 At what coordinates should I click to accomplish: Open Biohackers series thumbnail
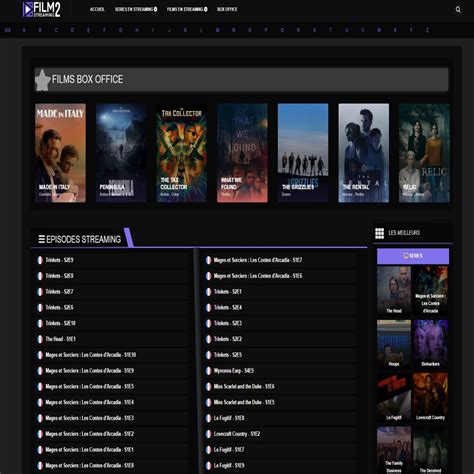[430, 344]
